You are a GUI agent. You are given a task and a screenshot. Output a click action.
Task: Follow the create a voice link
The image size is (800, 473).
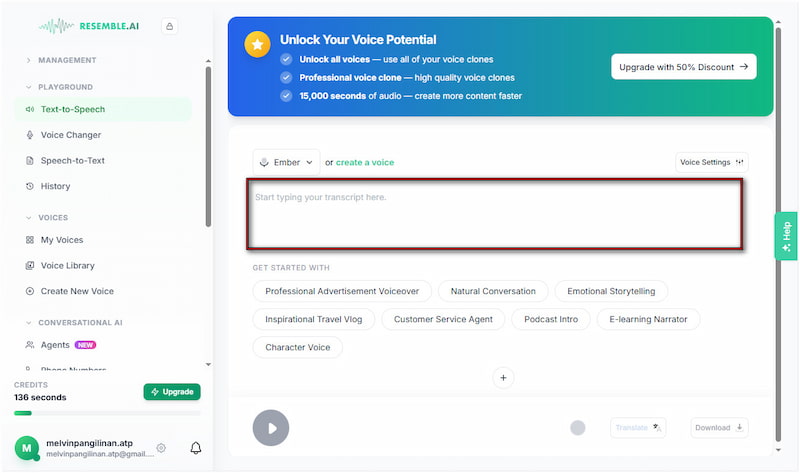click(x=364, y=162)
